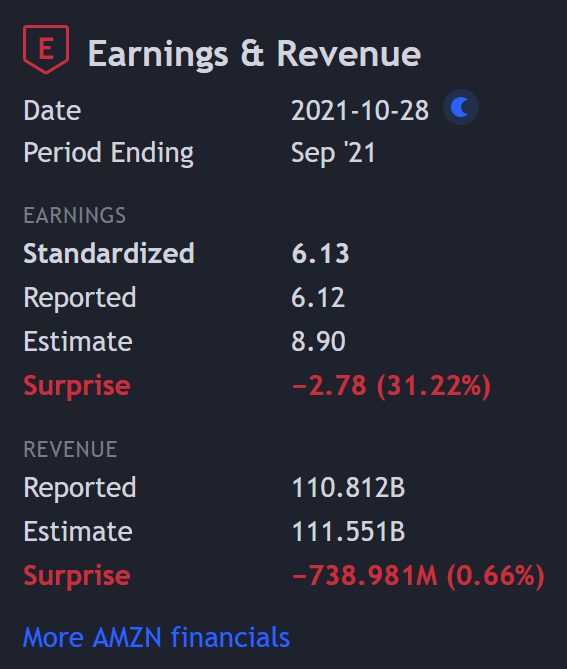Viewport: 567px width, 669px height.
Task: Click the REVENUE section header
Action: point(70,449)
